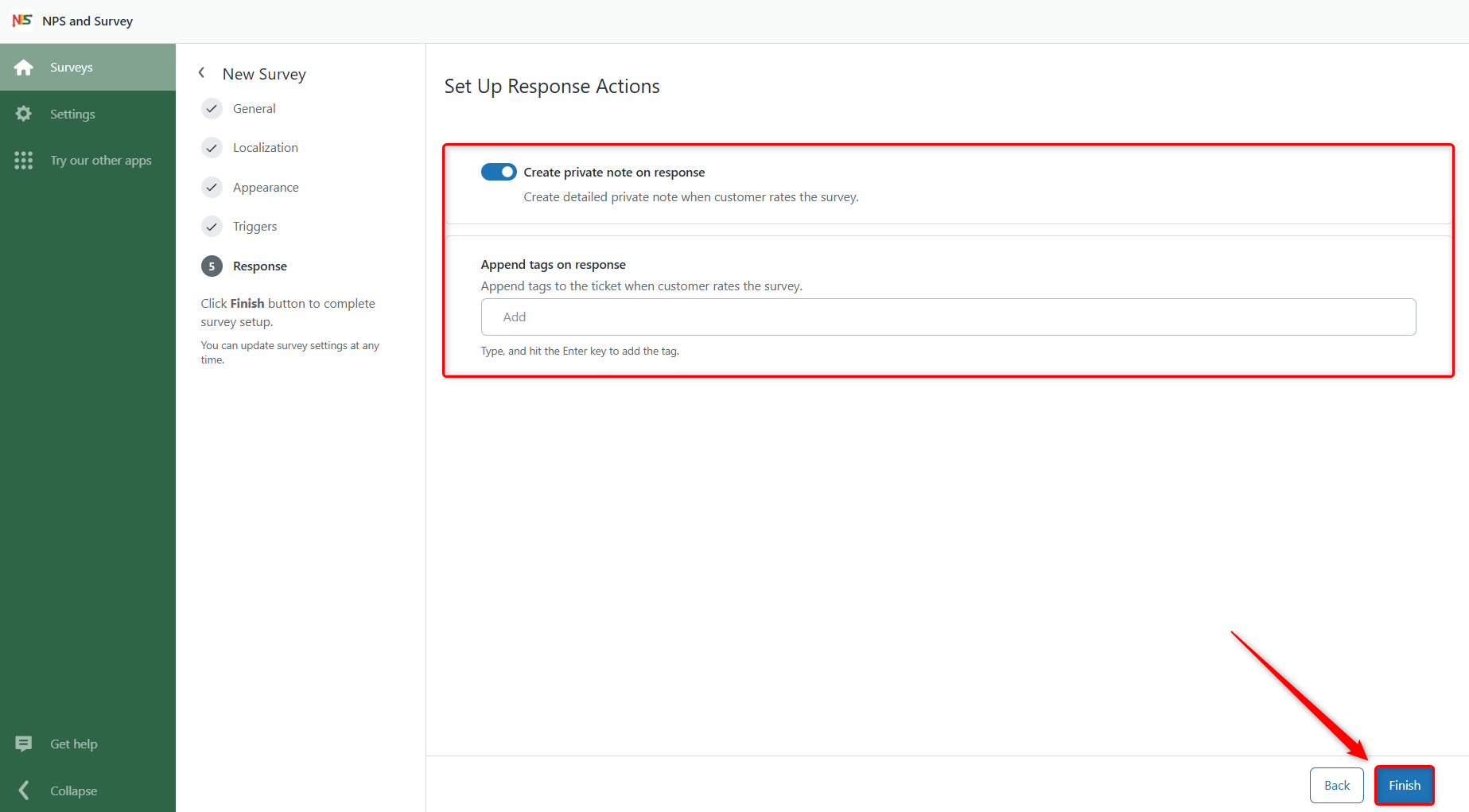Open the Settings section

[72, 114]
